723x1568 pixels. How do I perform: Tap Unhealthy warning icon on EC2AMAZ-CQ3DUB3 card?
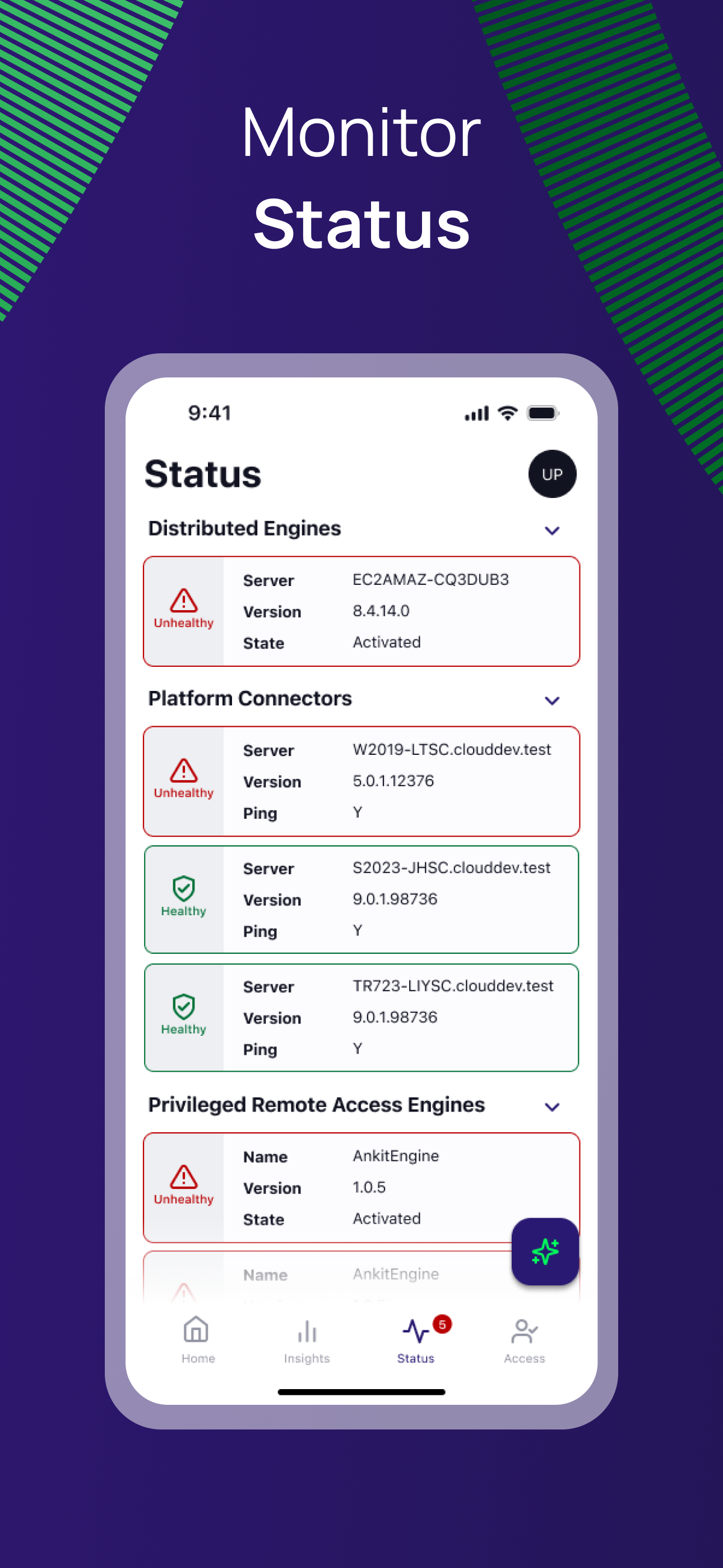pos(184,600)
